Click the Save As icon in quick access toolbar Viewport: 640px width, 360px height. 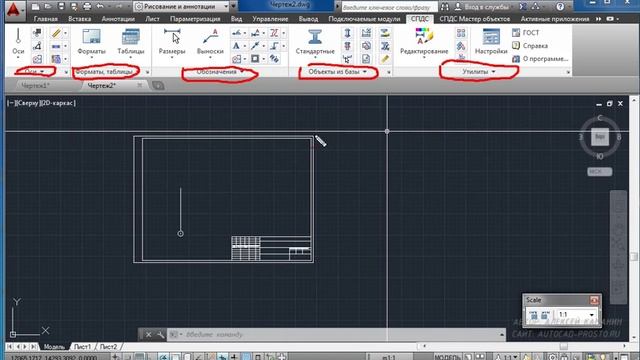(74, 7)
